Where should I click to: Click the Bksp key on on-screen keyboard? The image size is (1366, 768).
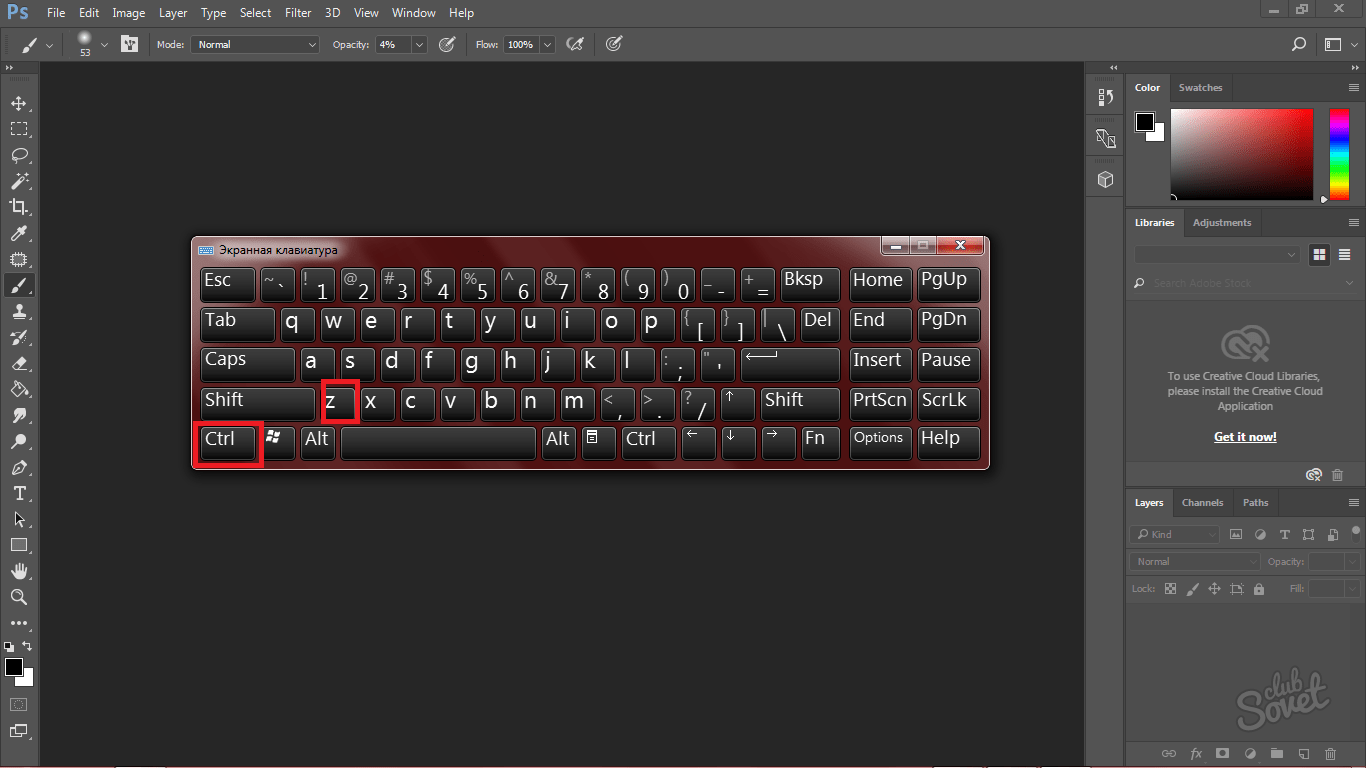click(810, 284)
